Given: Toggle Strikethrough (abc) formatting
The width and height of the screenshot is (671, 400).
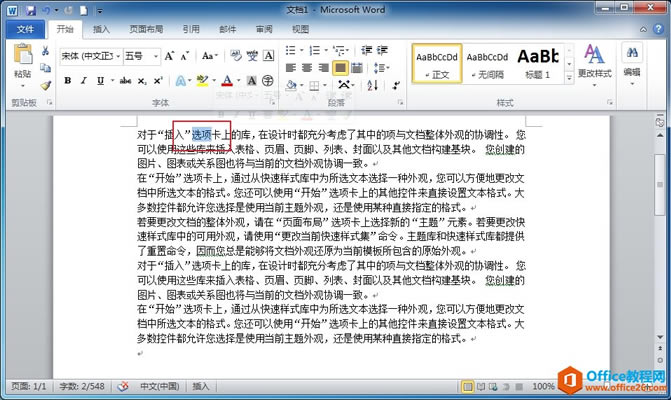Looking at the screenshot, I should pyautogui.click(x=125, y=80).
